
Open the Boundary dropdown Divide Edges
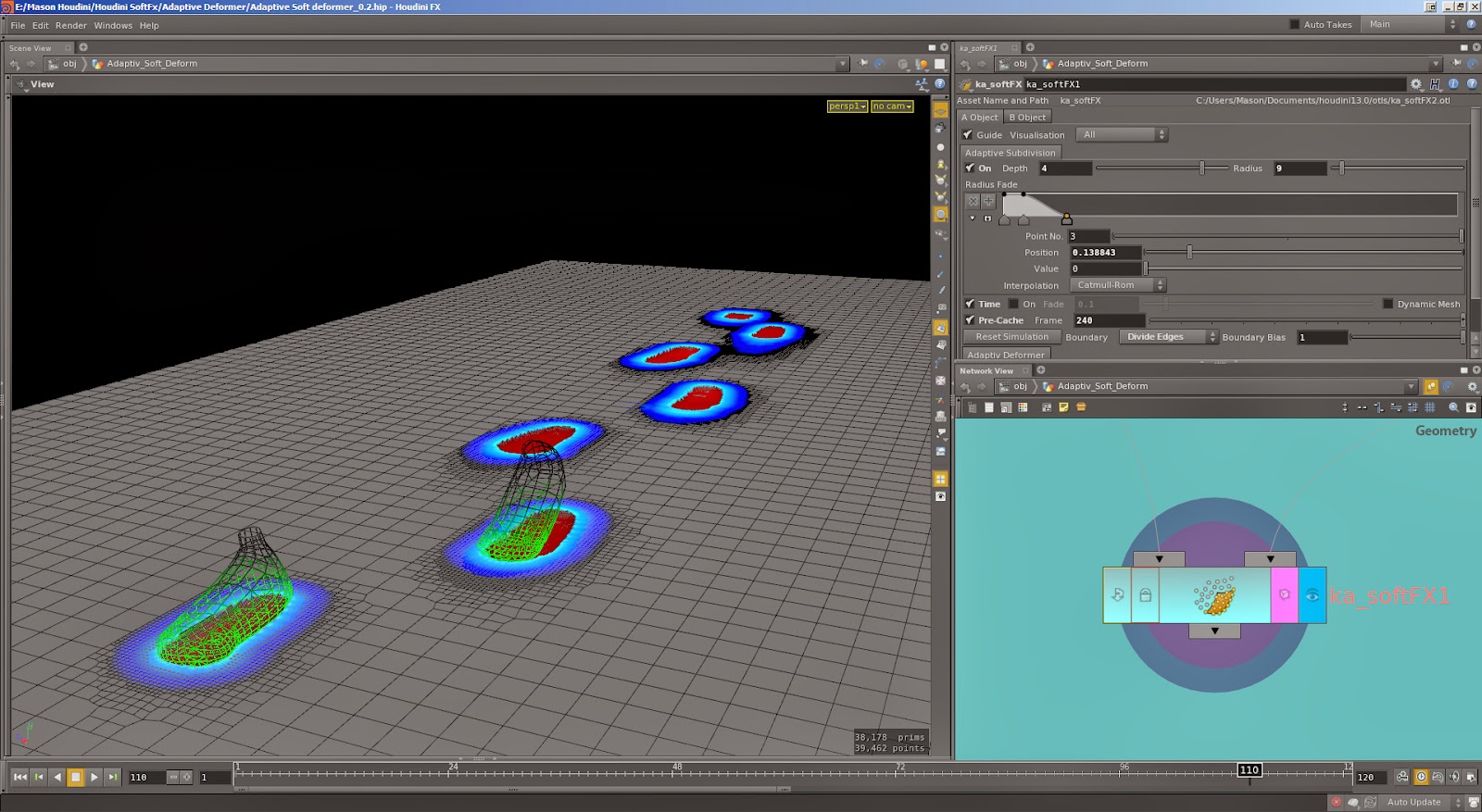coord(1168,337)
